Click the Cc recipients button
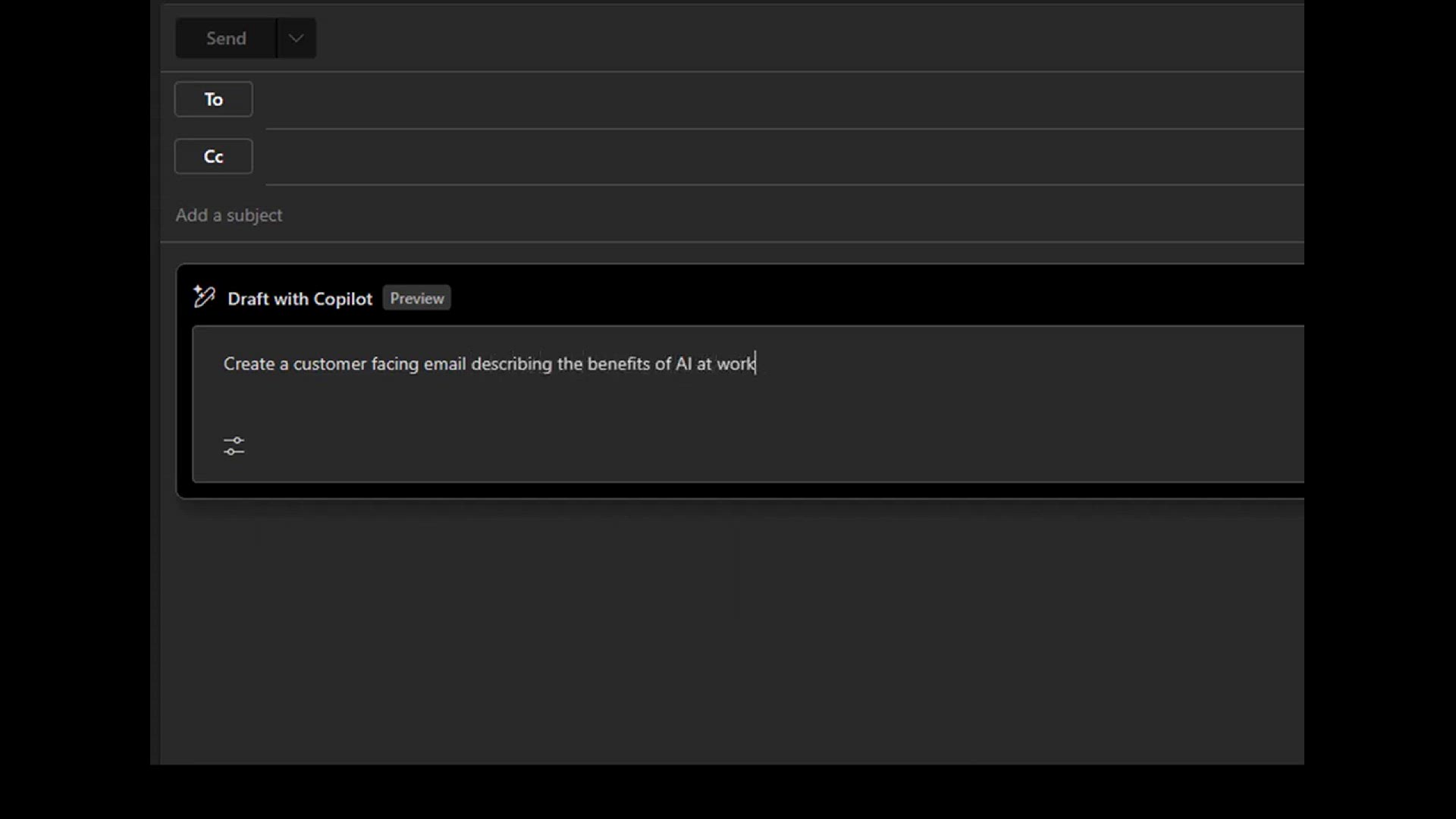This screenshot has height=819, width=1456. point(213,156)
